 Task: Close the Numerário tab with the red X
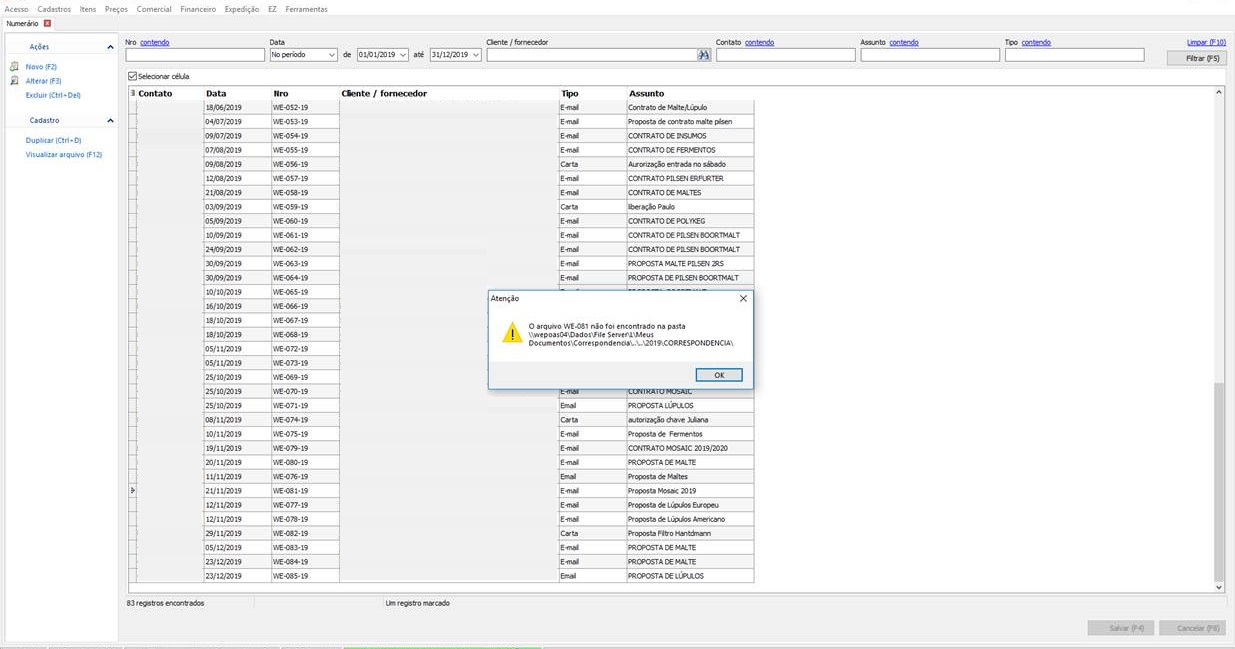click(x=47, y=23)
